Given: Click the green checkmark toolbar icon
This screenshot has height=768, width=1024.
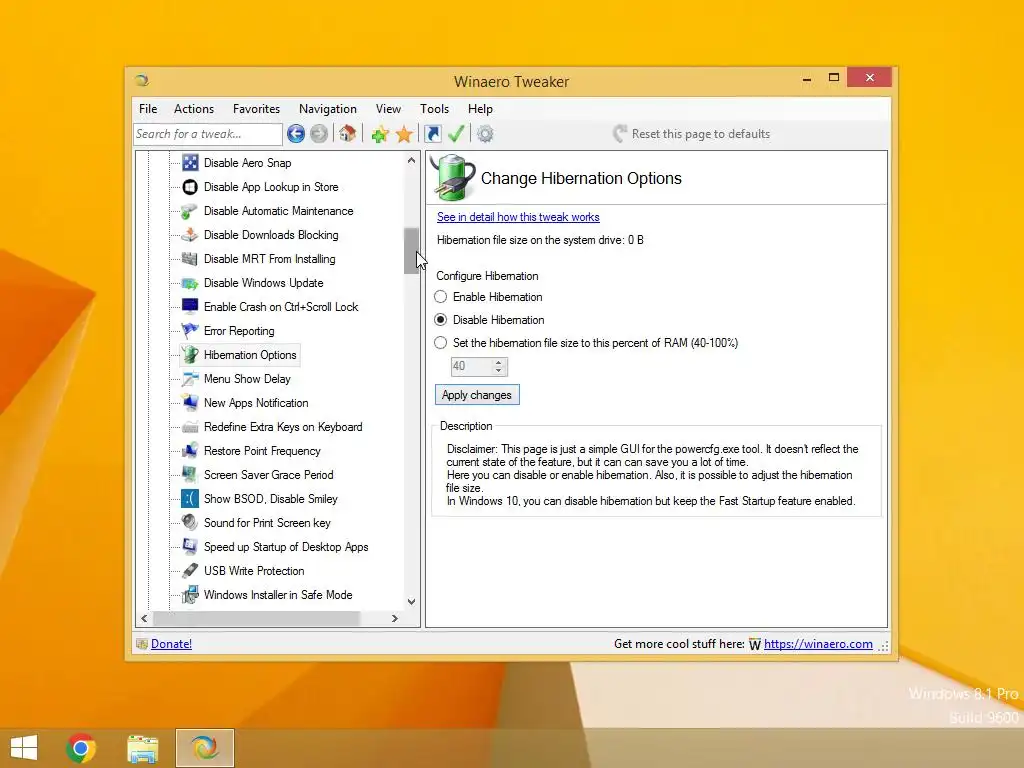Looking at the screenshot, I should coord(456,134).
